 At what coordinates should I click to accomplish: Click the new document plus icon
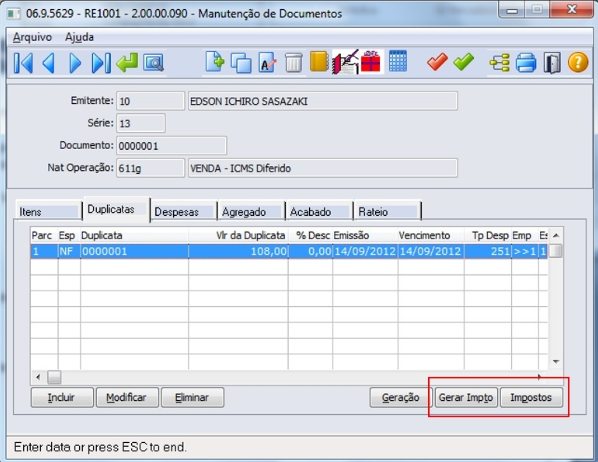(215, 62)
